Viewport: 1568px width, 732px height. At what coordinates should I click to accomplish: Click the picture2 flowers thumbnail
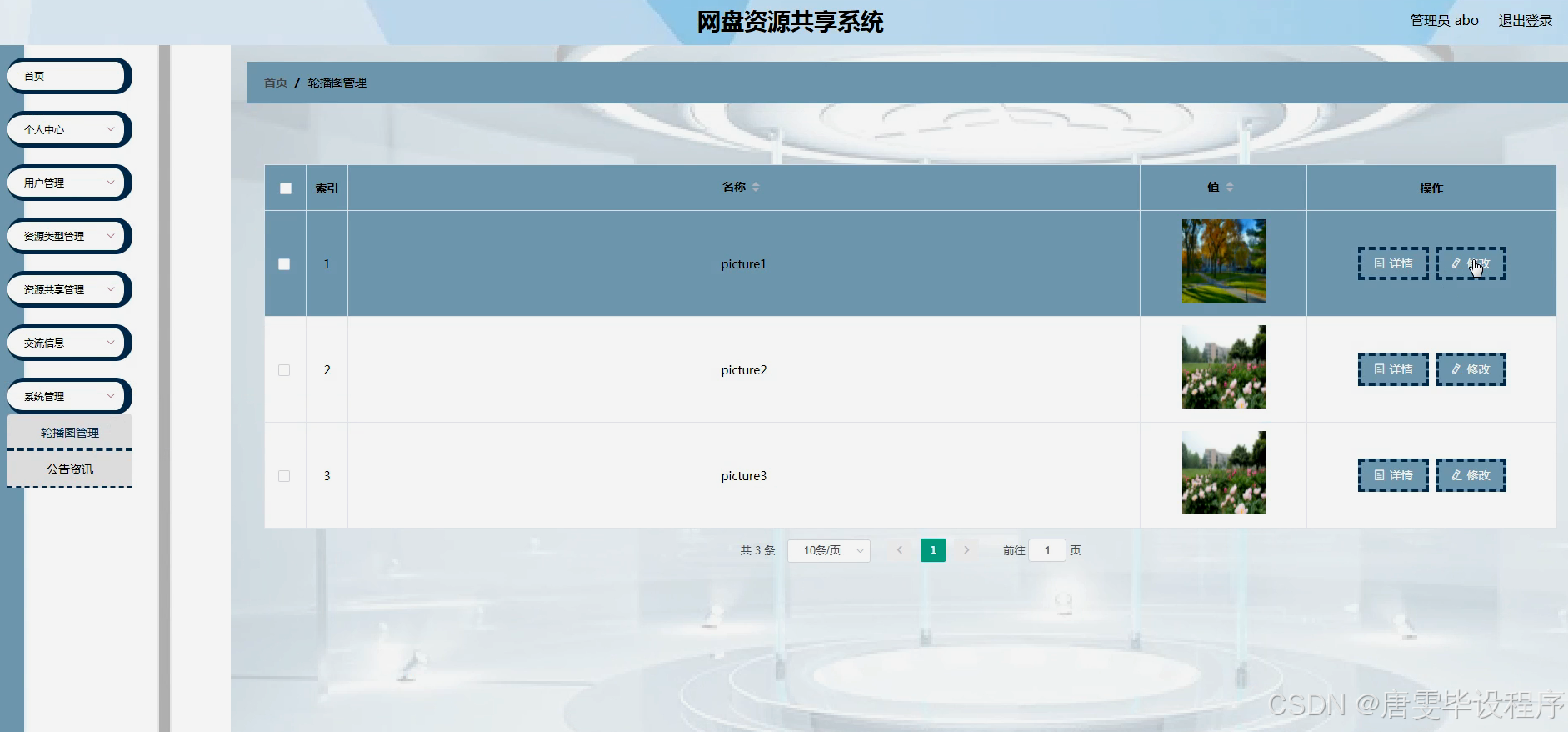click(1223, 367)
